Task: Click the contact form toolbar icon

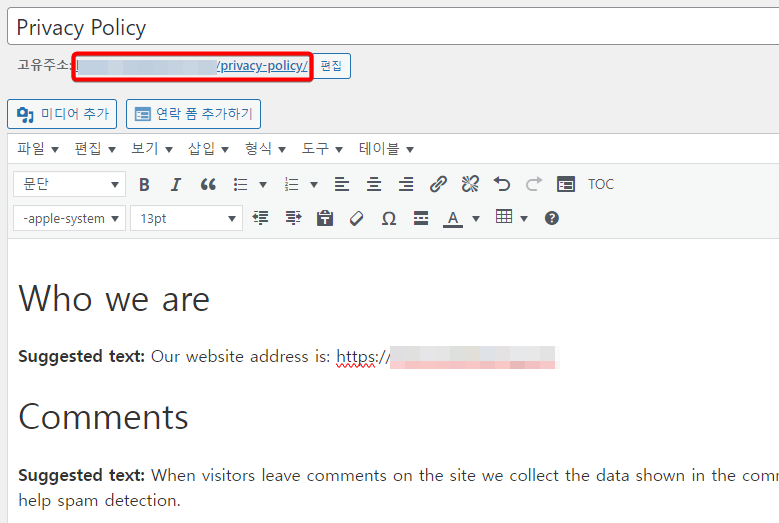Action: (566, 185)
